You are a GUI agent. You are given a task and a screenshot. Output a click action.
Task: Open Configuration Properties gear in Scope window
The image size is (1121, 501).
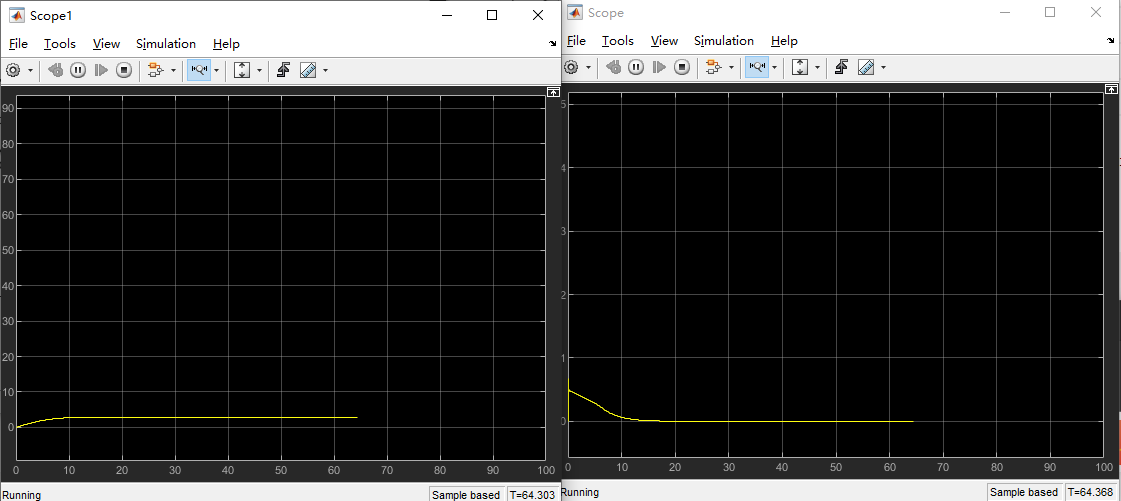pos(571,67)
